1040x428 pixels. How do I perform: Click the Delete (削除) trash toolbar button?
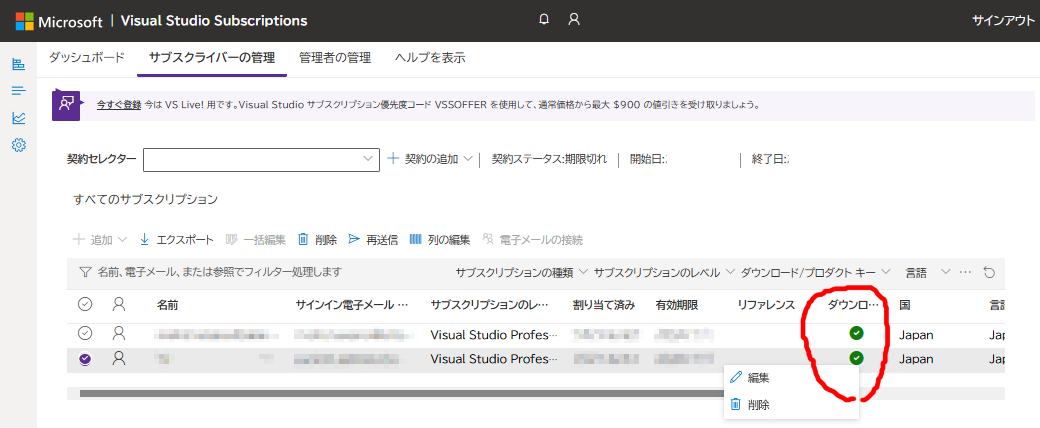pos(317,240)
